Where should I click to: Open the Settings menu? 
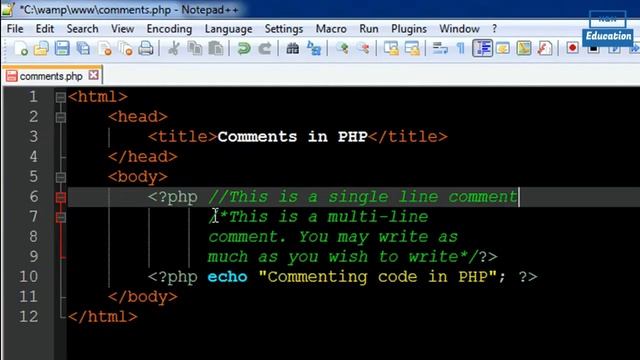pos(284,29)
